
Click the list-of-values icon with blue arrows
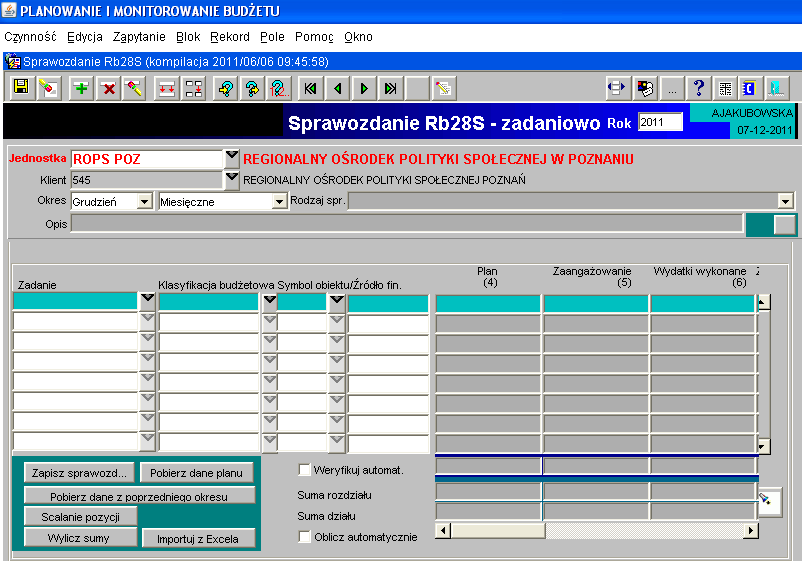[x=617, y=88]
